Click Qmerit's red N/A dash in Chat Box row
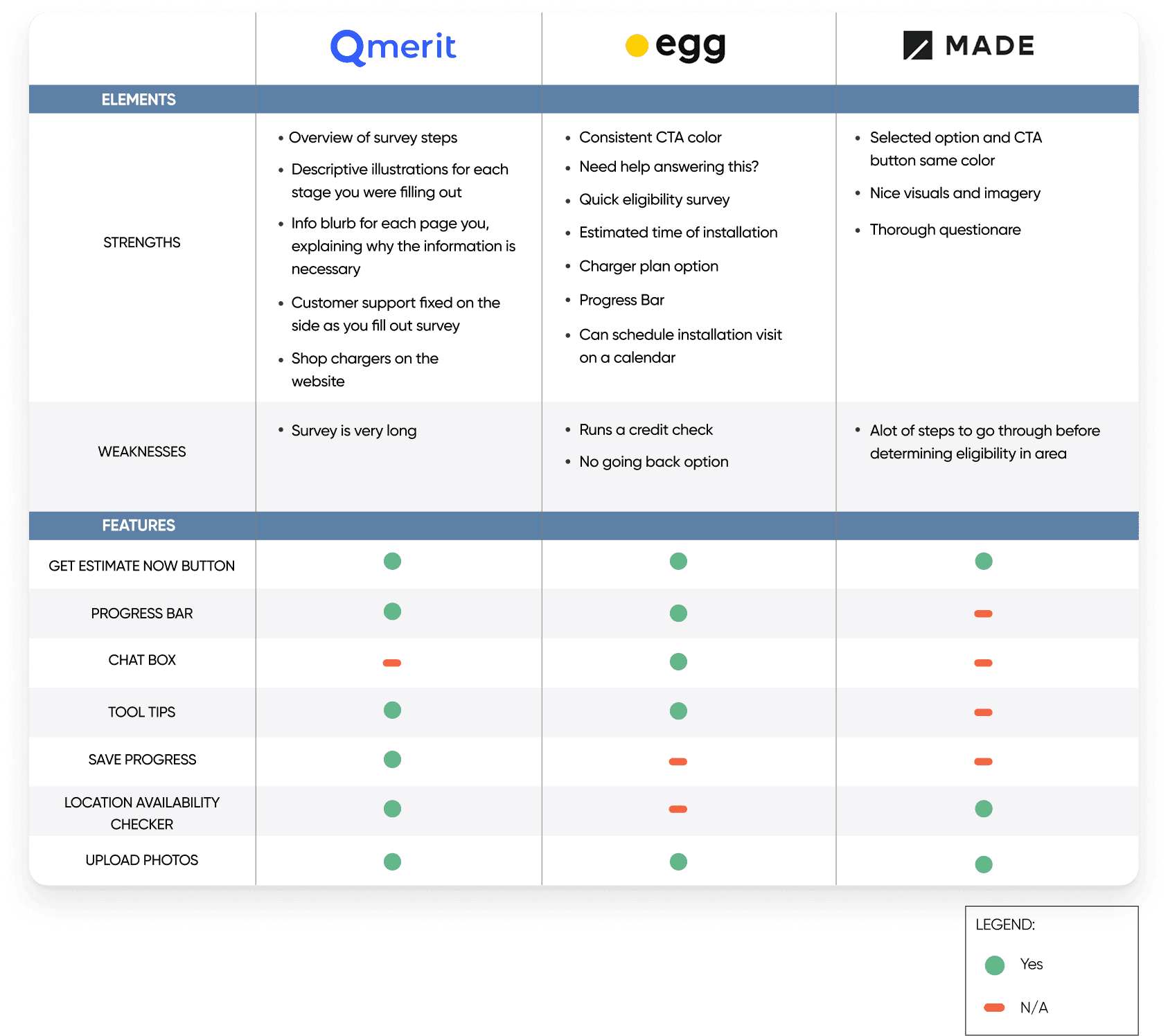The image size is (1168, 1036). coord(392,663)
